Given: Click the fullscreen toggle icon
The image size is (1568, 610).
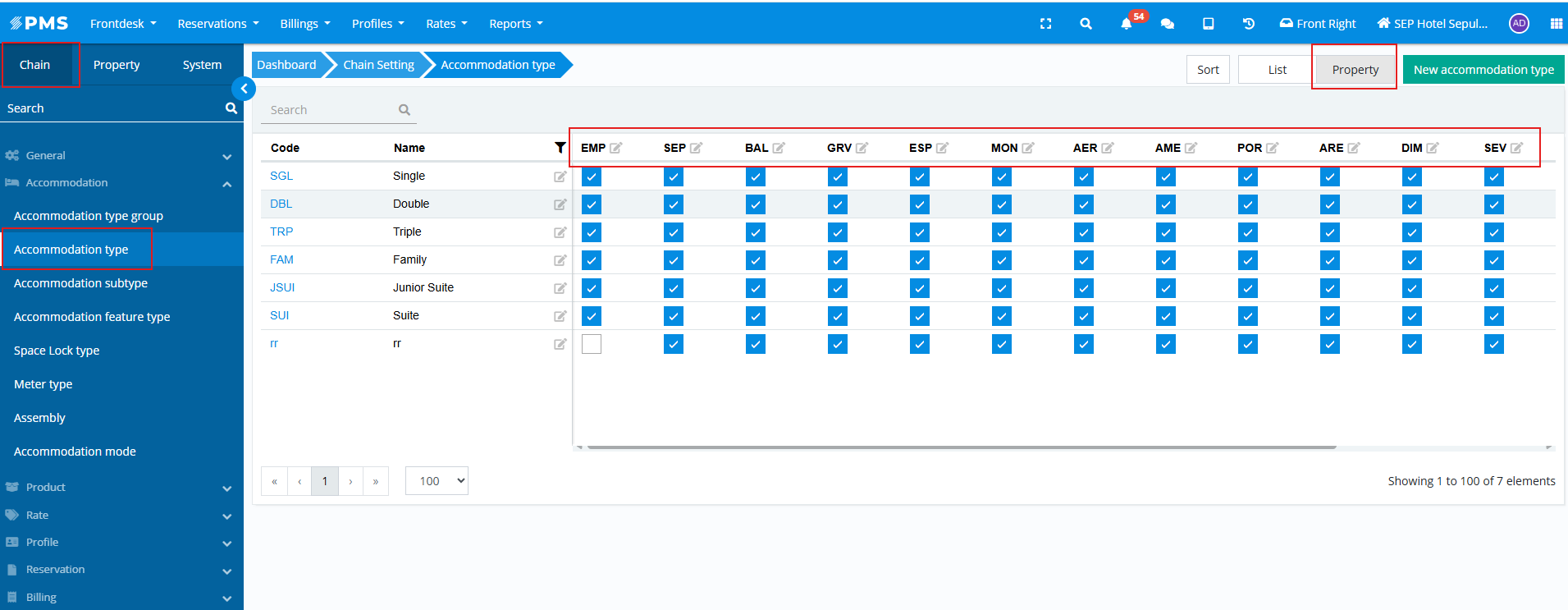Looking at the screenshot, I should pyautogui.click(x=1045, y=24).
